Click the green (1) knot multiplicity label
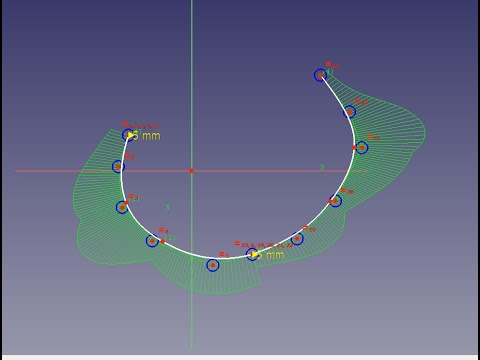This screenshot has height=360, width=480. (x=170, y=238)
